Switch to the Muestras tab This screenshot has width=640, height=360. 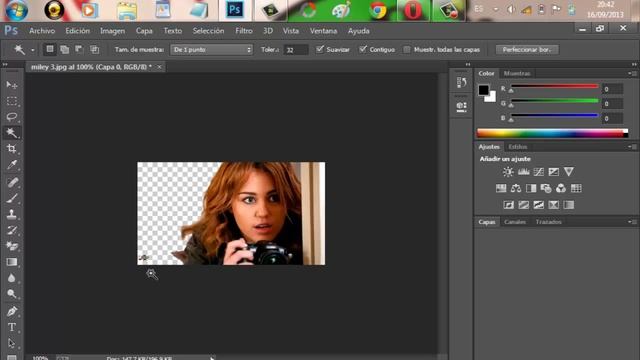[517, 73]
